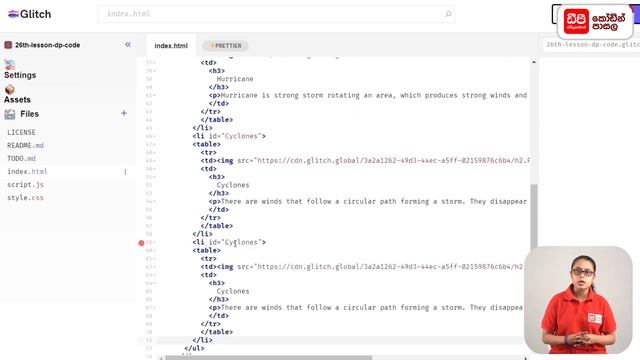Open the Settings section
Screen dimensions: 640x360
tap(20, 75)
